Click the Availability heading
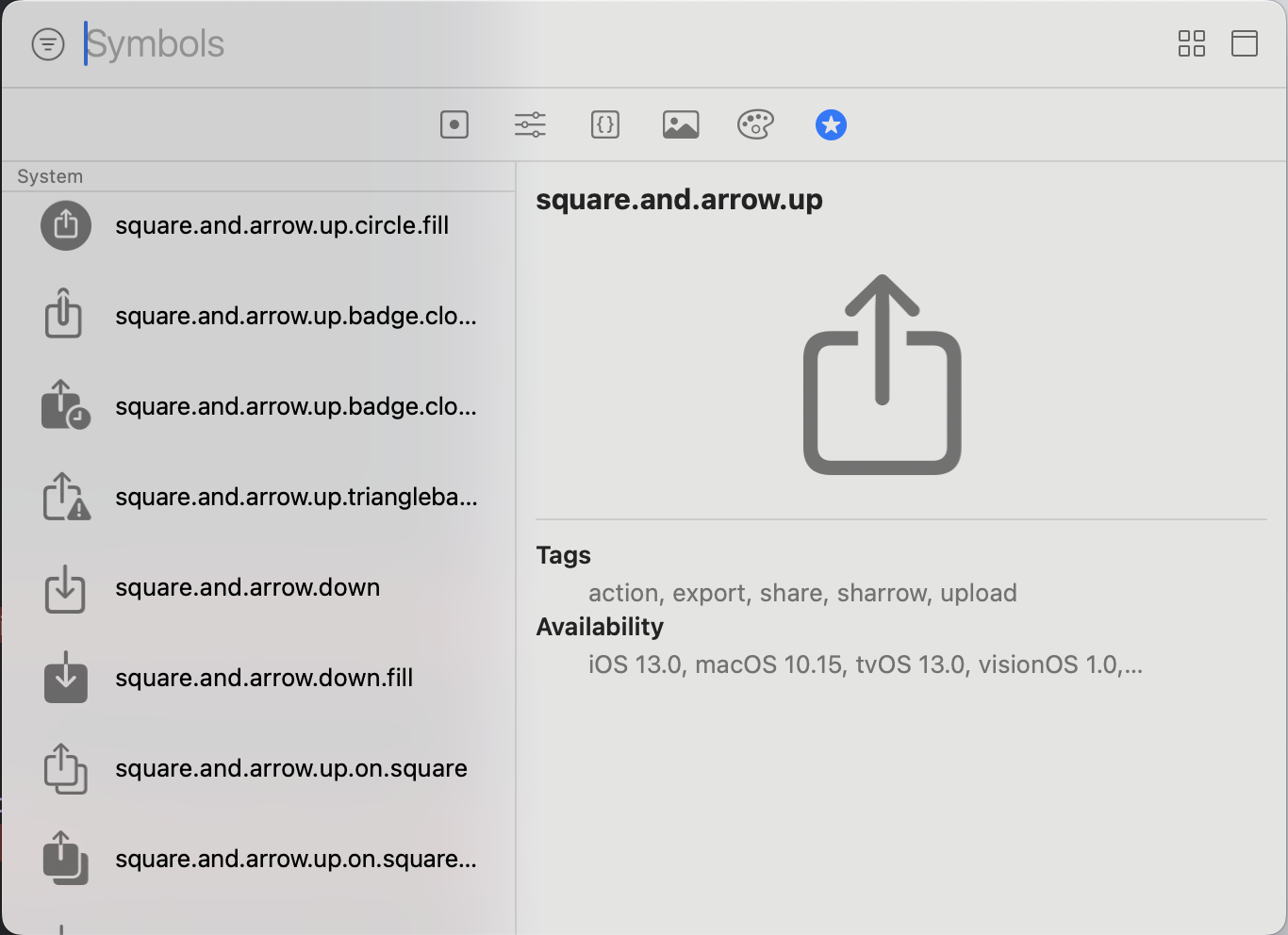Viewport: 1288px width, 935px height. coord(600,627)
